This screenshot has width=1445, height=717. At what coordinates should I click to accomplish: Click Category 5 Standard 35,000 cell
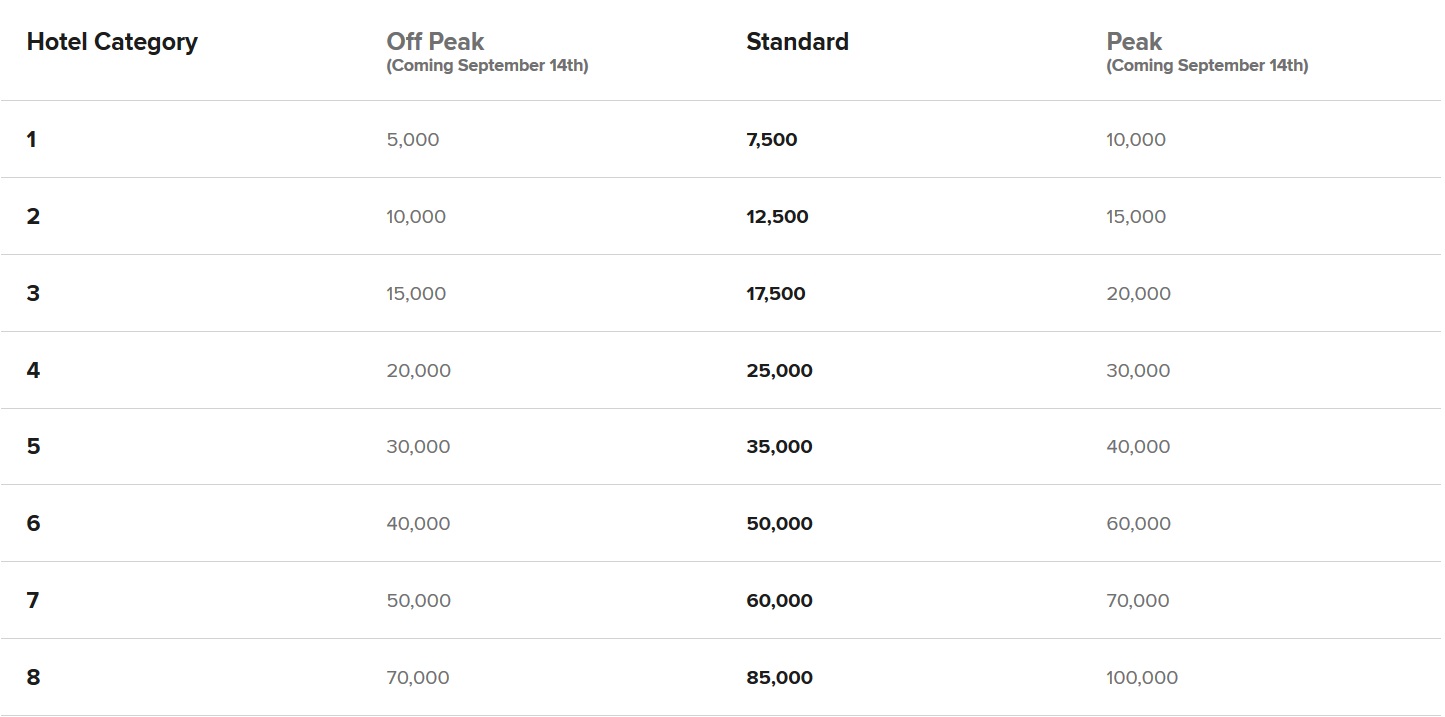[x=779, y=447]
